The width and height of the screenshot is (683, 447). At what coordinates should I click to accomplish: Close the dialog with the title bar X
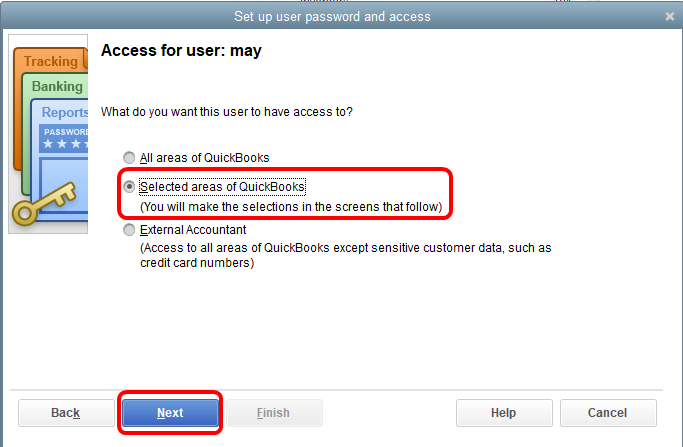[669, 17]
